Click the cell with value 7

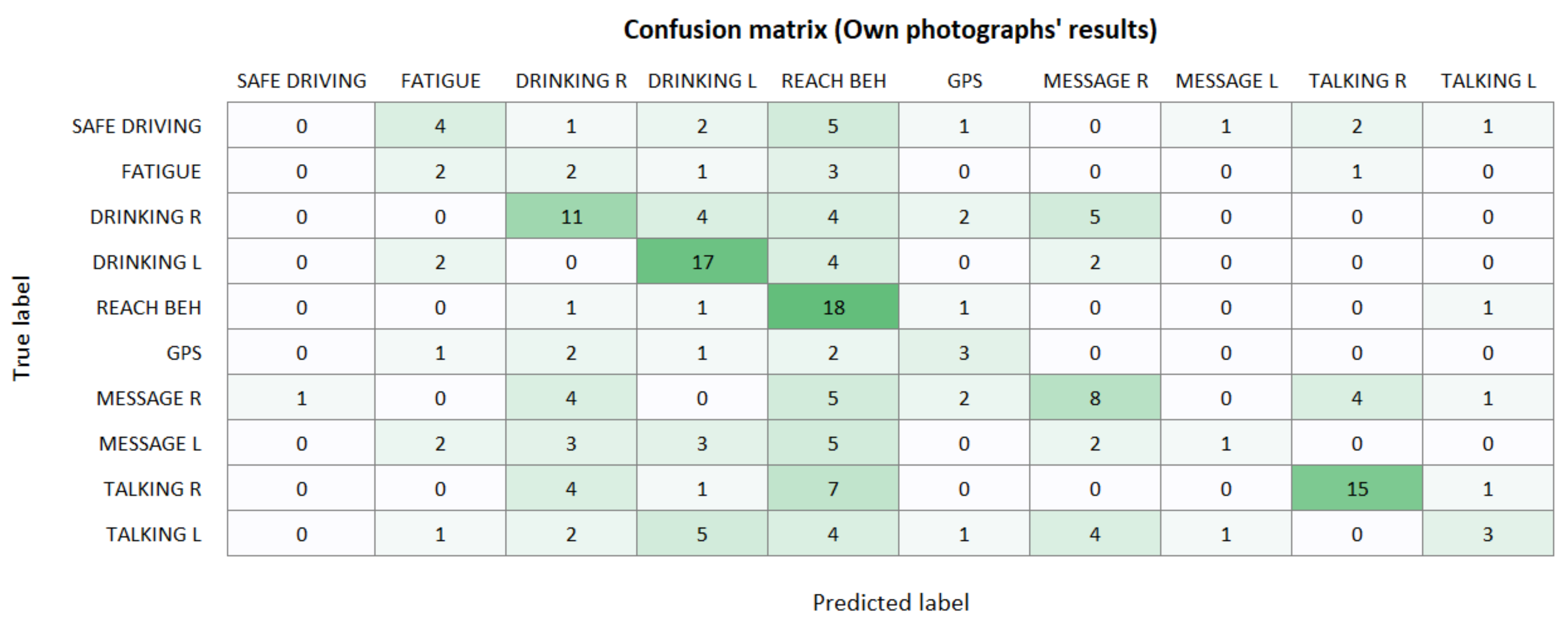[x=833, y=489]
